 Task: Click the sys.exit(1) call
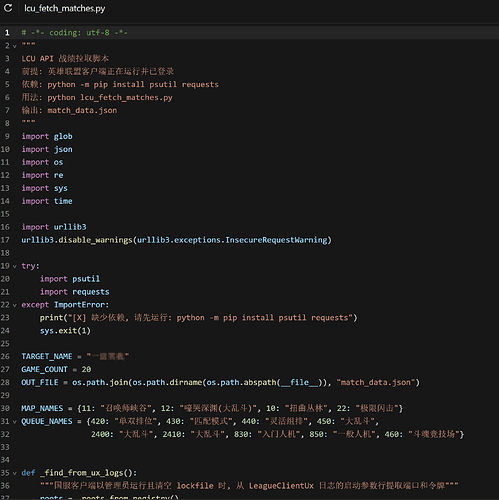click(65, 331)
